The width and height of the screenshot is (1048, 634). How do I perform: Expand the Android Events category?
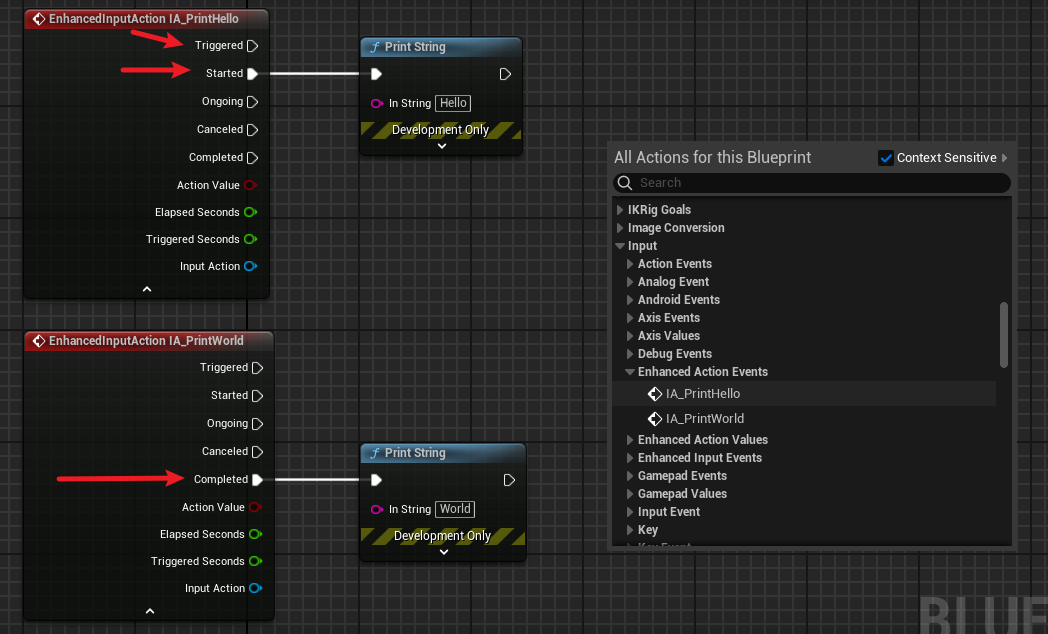coord(630,300)
